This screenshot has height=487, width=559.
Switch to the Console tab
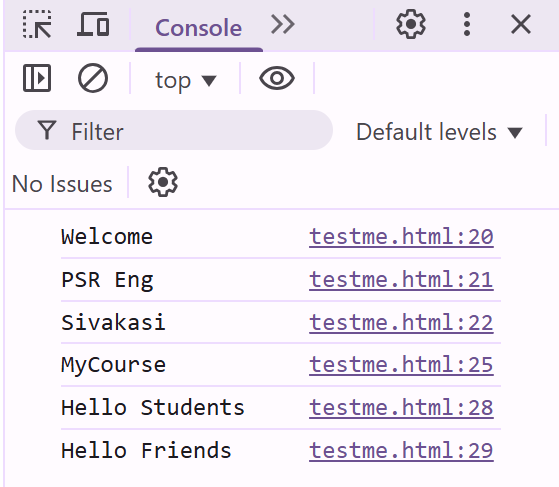coord(199,28)
